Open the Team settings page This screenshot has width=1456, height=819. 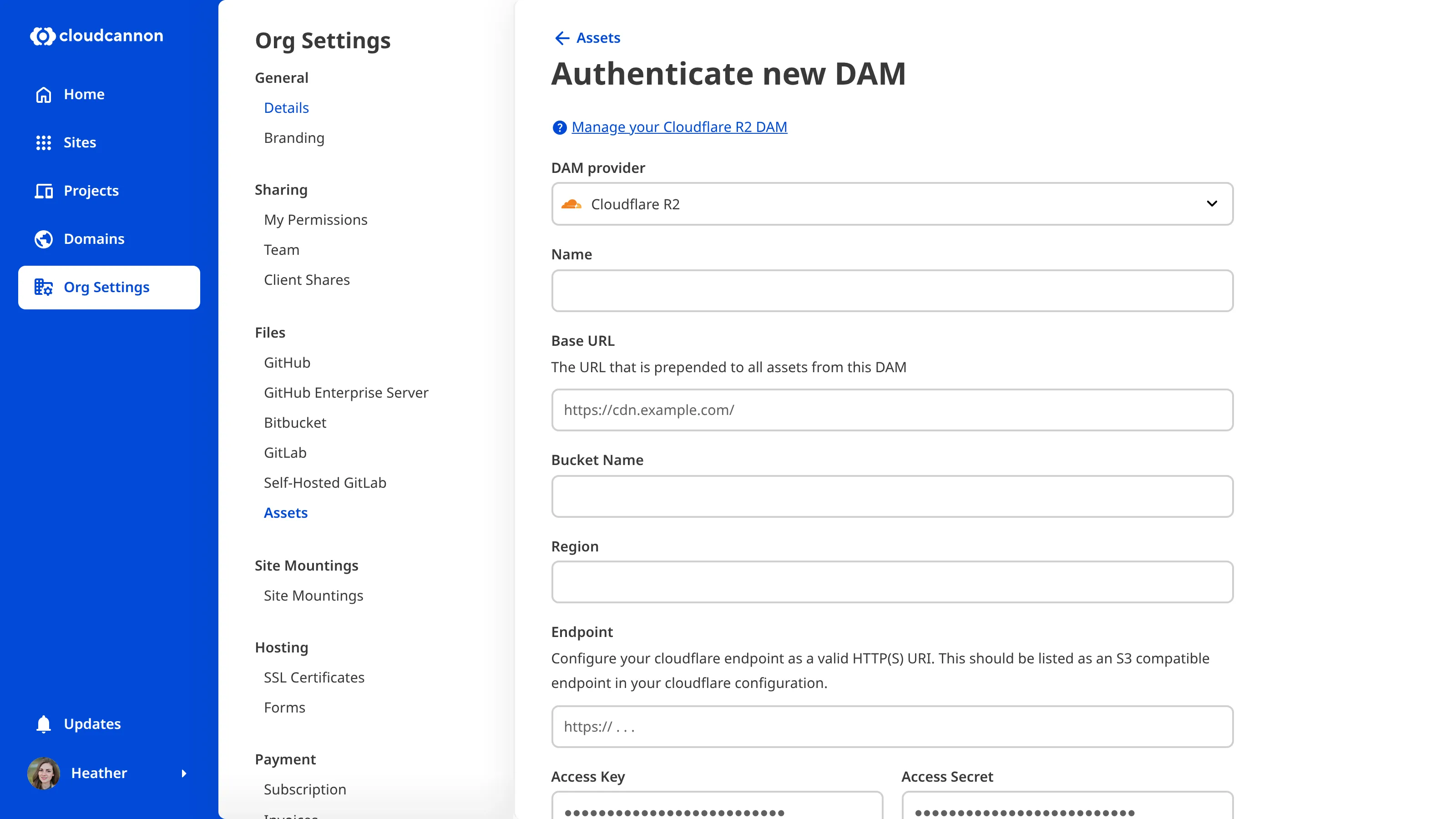tap(282, 250)
